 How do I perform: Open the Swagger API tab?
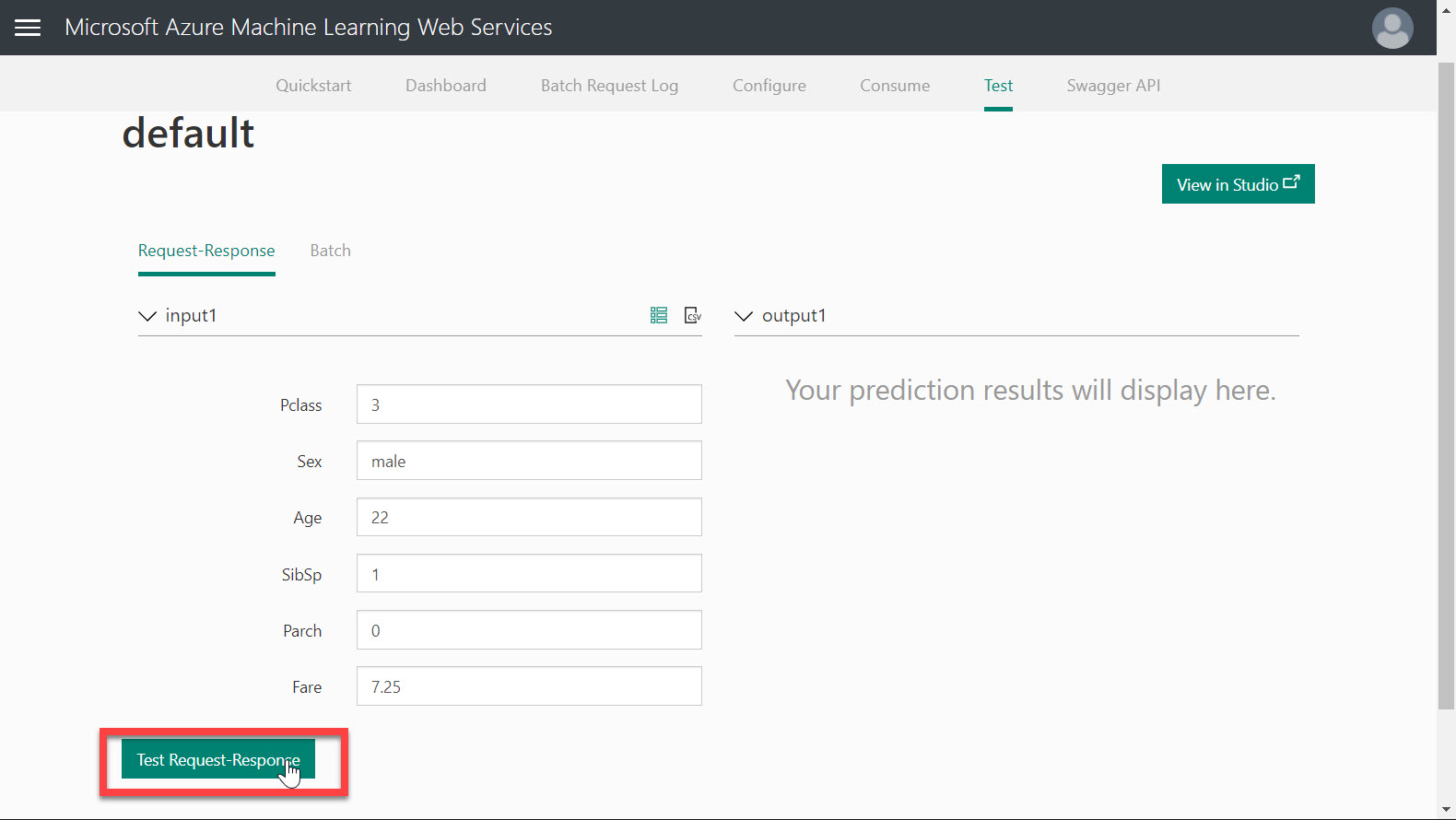(x=1113, y=86)
